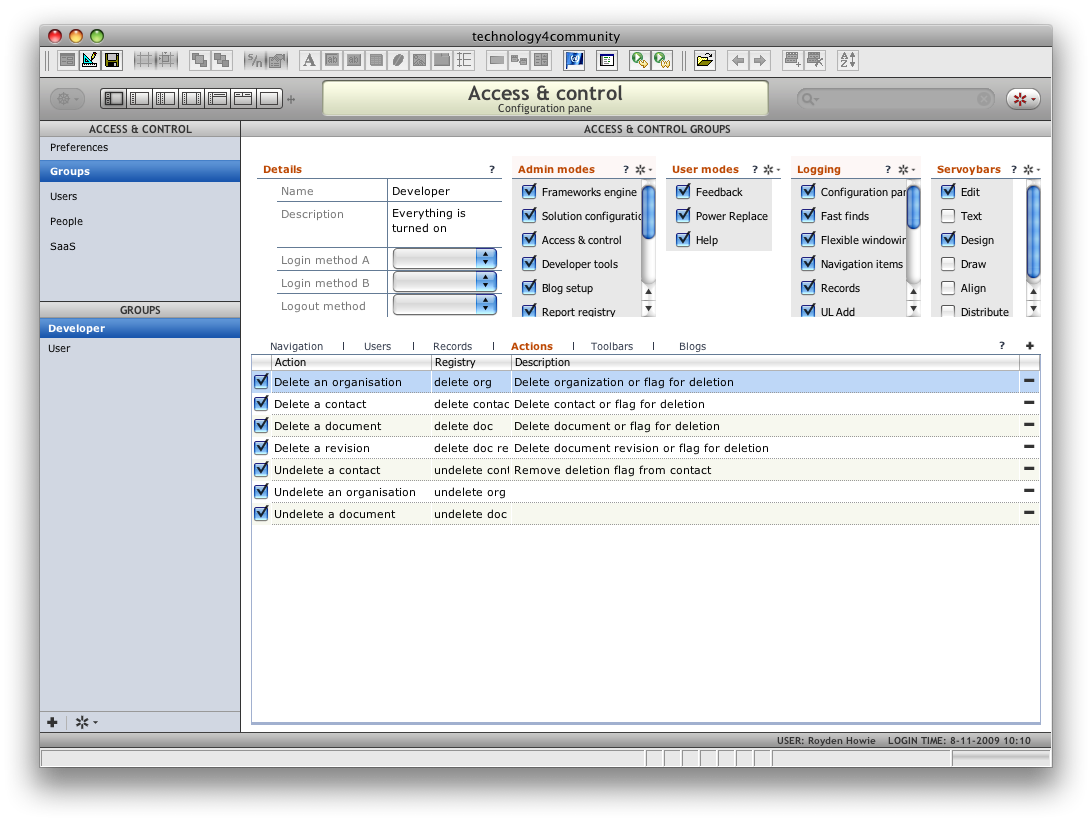Remove the Delete an organisation action row
Screen dimensions: 1092x822
click(x=1028, y=381)
